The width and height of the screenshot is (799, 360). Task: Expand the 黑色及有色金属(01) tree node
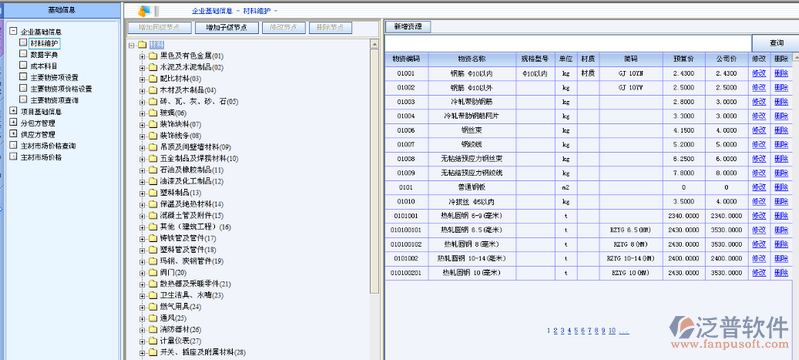coord(142,56)
